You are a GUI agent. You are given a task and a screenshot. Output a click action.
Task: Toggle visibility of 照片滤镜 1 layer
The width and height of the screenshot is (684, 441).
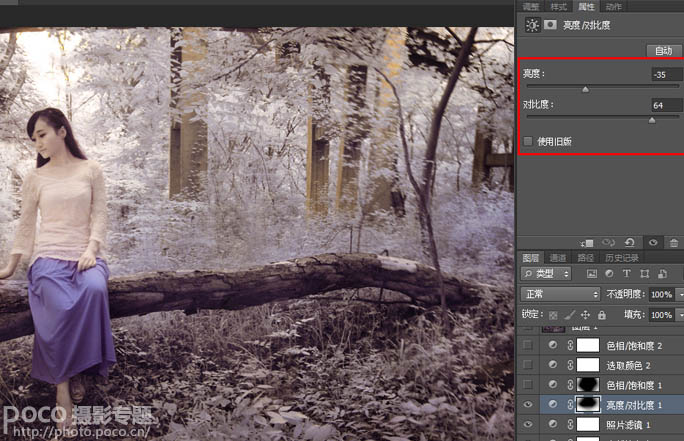(528, 425)
